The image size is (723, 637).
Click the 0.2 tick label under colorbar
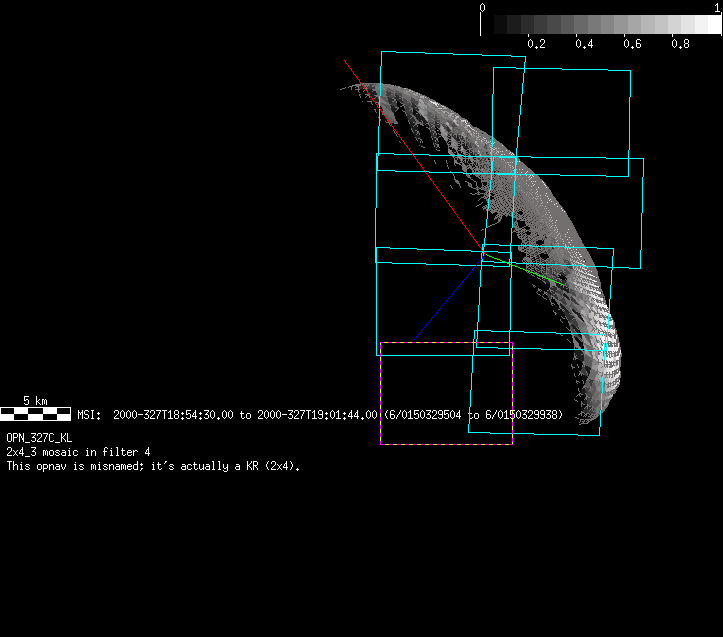tap(536, 44)
